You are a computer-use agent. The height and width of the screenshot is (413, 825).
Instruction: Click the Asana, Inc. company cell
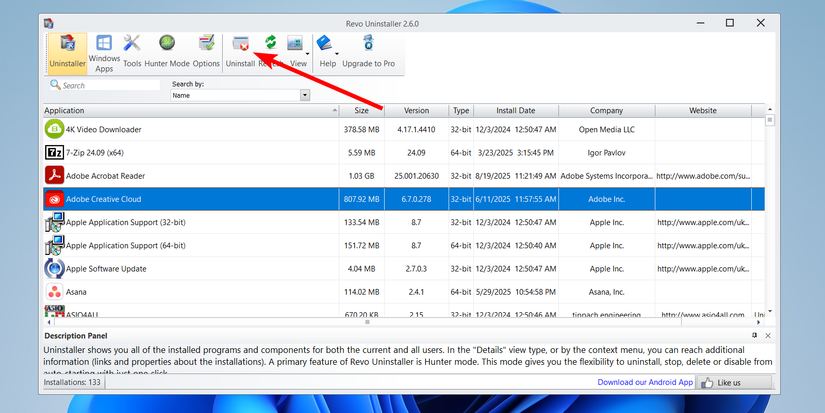(607, 291)
